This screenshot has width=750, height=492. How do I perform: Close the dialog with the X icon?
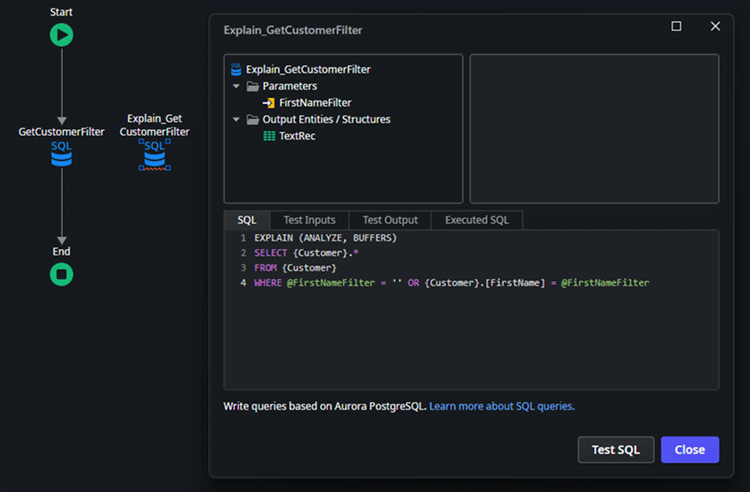coord(715,26)
